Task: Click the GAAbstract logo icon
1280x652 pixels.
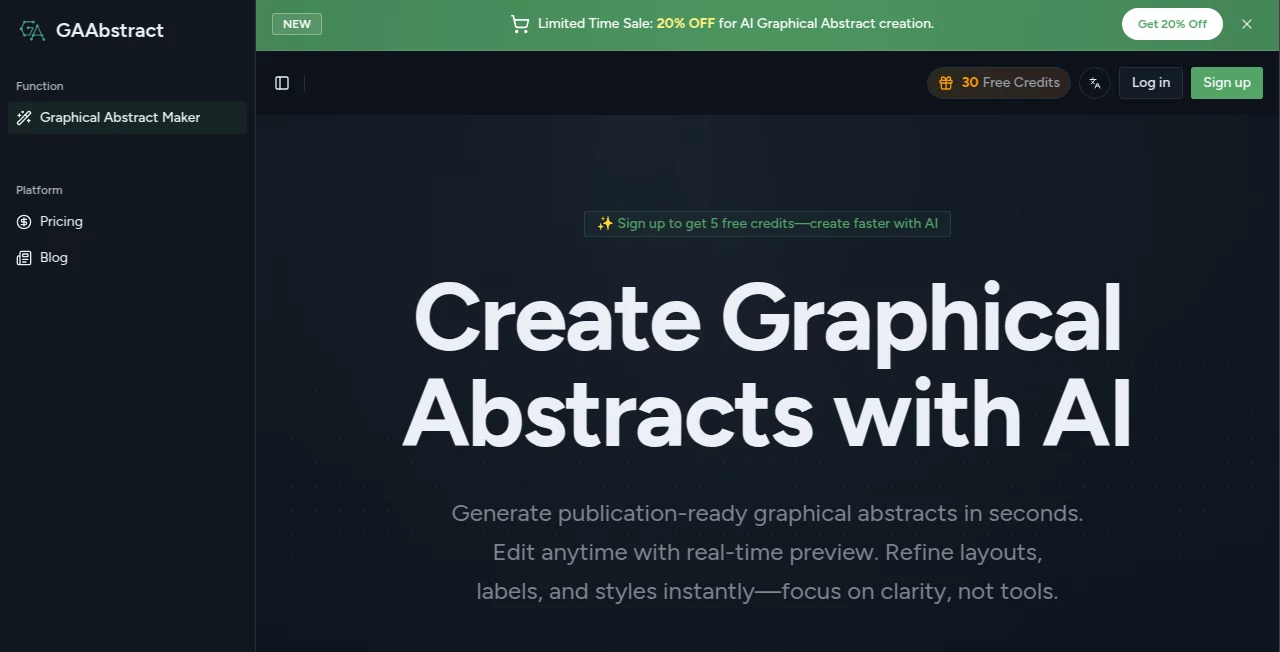Action: point(31,31)
